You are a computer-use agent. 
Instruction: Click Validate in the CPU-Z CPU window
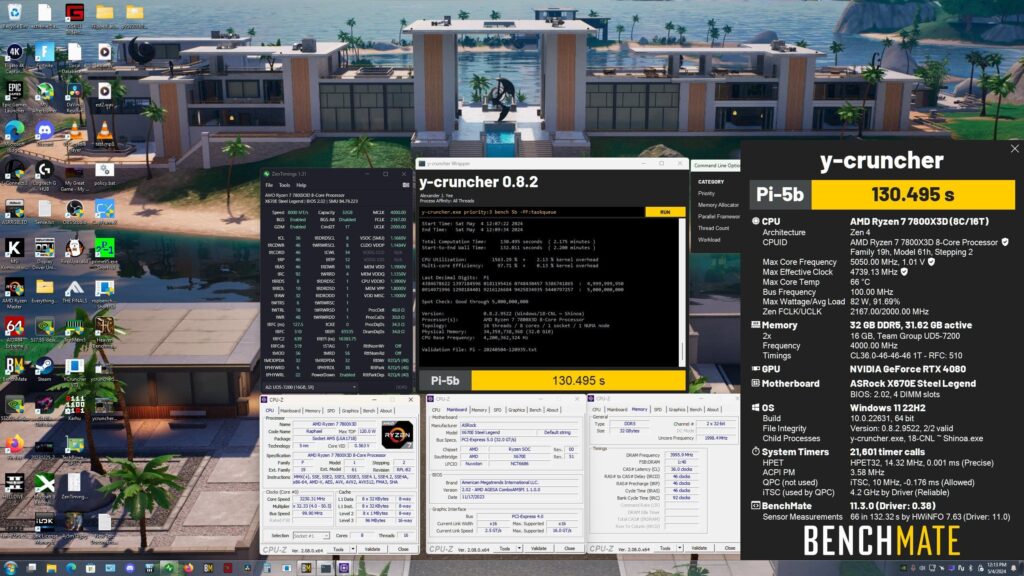click(x=373, y=549)
